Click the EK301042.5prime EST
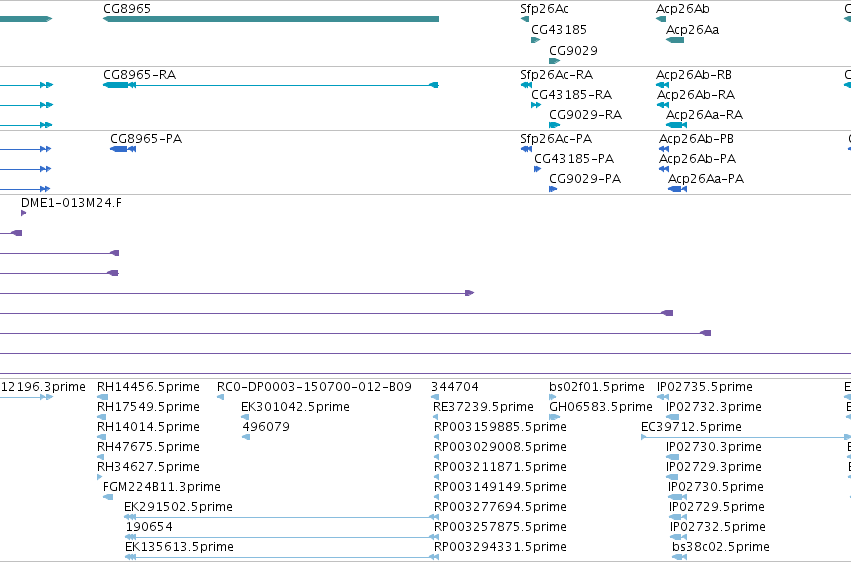Screen dimensions: 851x562 245,417
